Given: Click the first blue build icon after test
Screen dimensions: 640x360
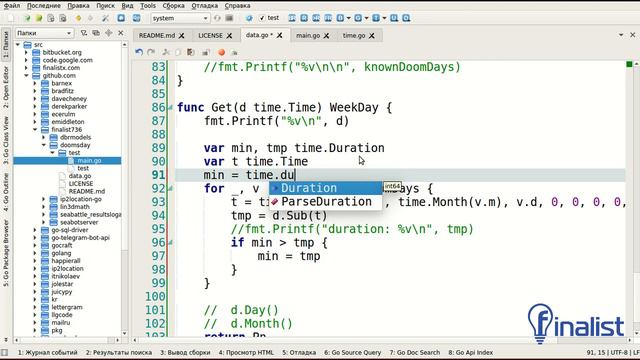Looking at the screenshot, I should pos(292,18).
